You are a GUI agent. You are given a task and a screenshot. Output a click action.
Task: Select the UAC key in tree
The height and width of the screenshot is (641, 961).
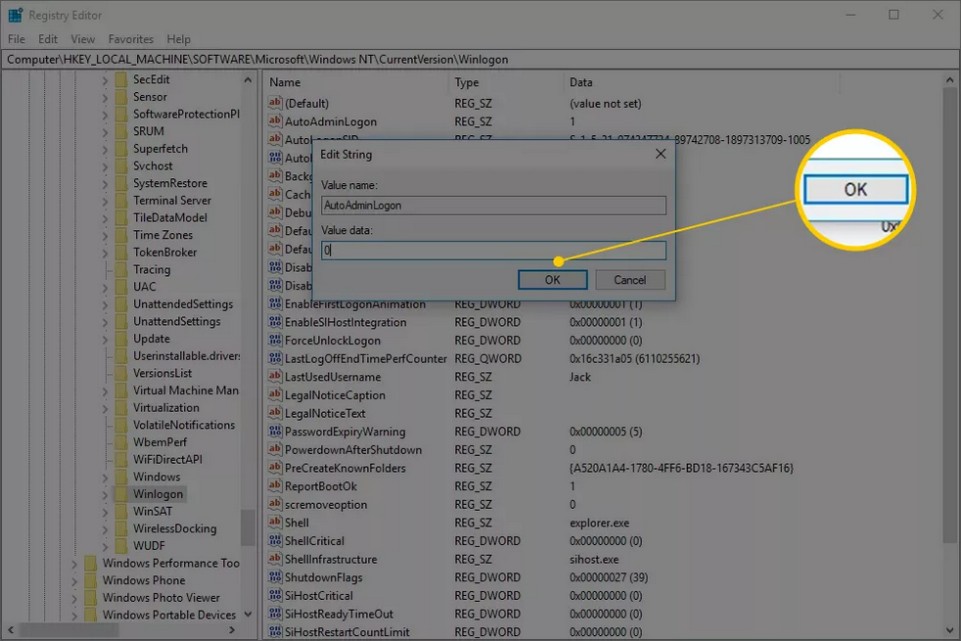coord(145,287)
